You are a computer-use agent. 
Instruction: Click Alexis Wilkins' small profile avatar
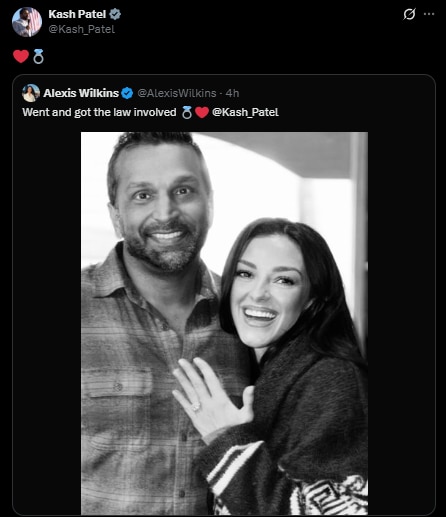pos(31,93)
